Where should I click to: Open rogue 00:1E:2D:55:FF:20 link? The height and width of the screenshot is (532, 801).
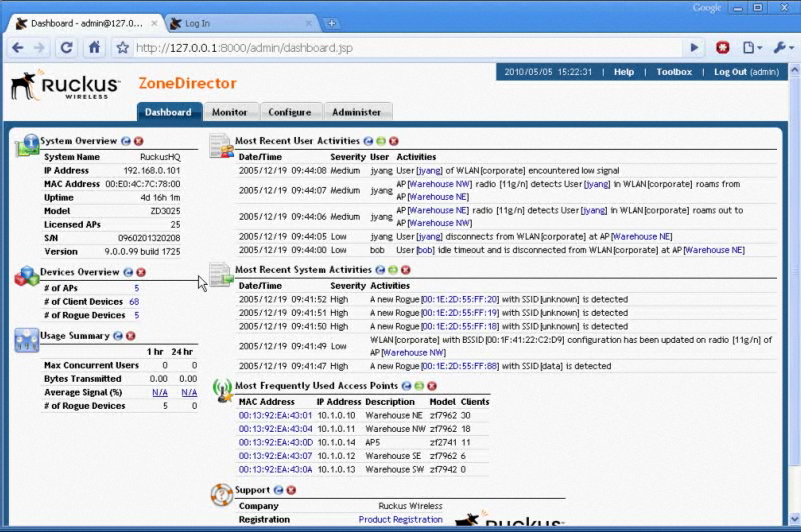tap(460, 299)
